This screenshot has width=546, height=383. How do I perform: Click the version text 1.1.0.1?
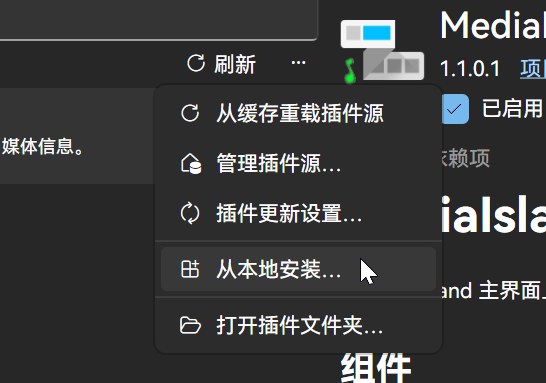click(470, 69)
